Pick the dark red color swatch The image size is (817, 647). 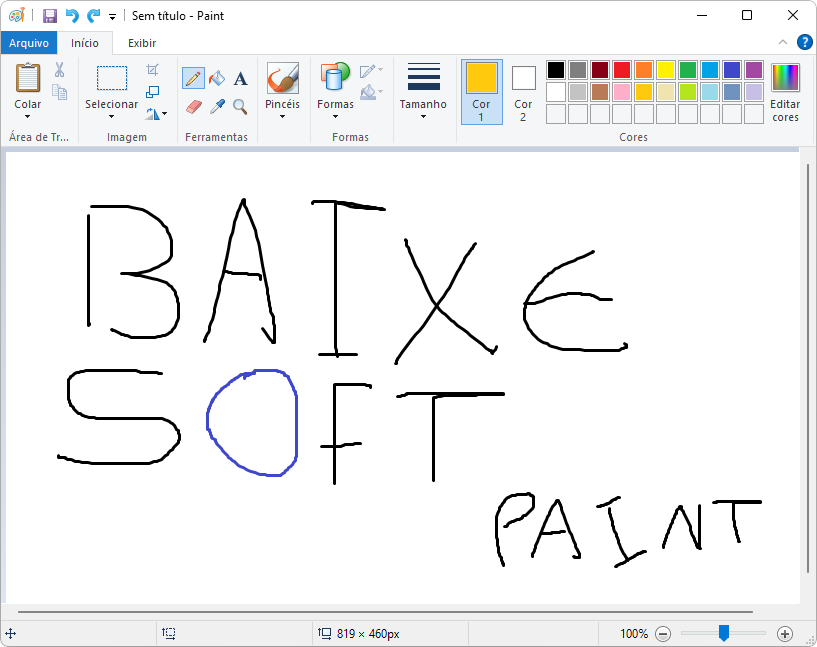[600, 70]
